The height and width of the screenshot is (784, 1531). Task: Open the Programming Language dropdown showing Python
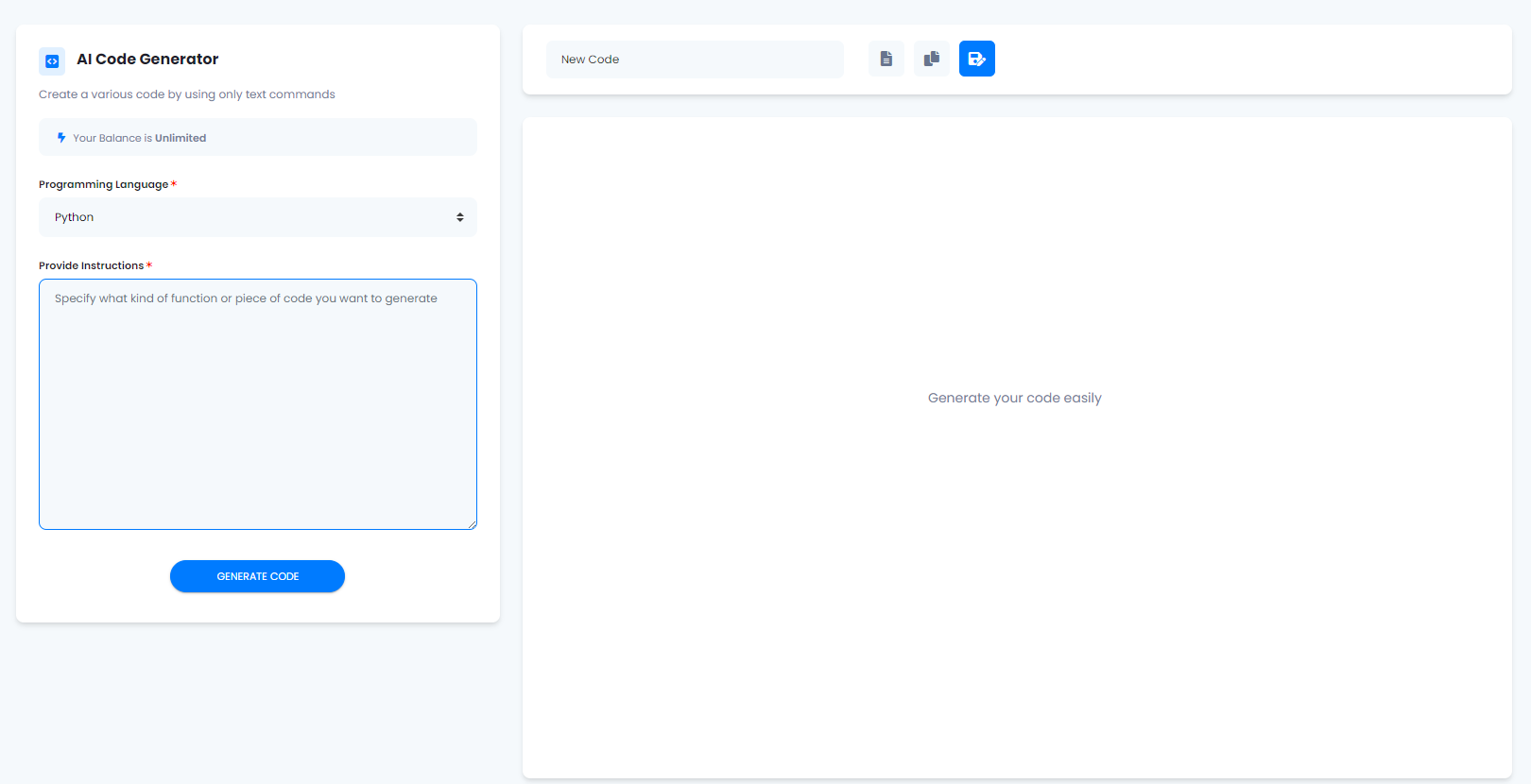pyautogui.click(x=258, y=217)
